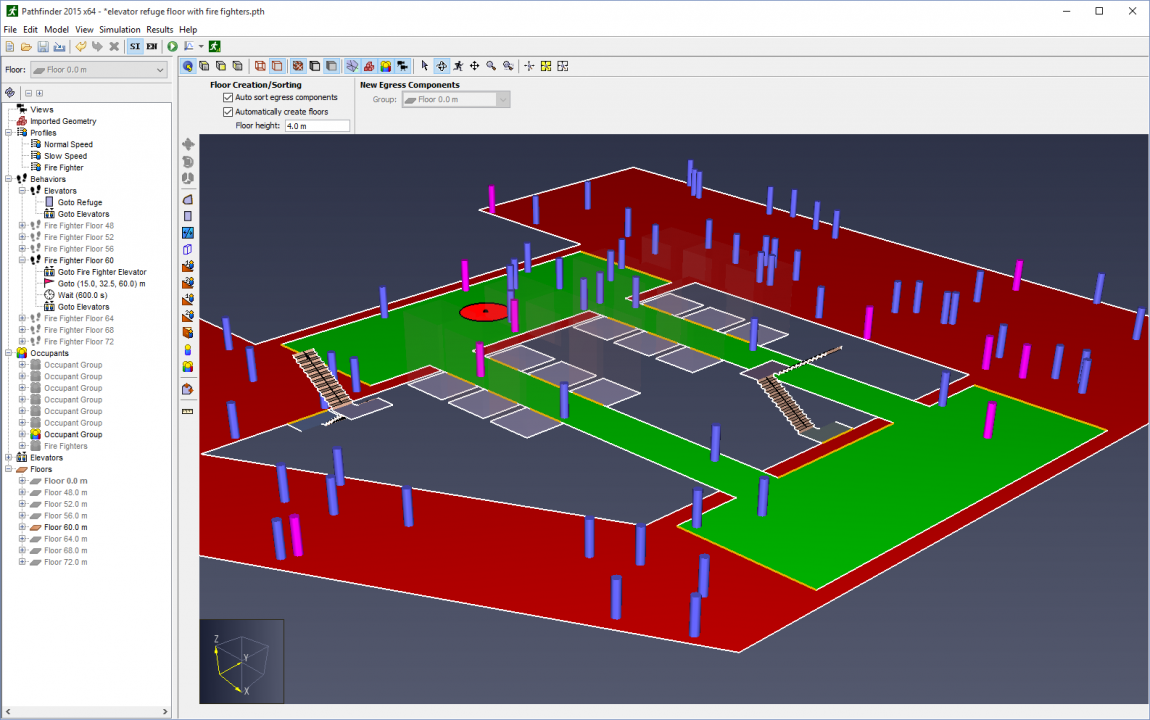The height and width of the screenshot is (720, 1150).
Task: Click the Run Simulation green play button
Action: [172, 46]
